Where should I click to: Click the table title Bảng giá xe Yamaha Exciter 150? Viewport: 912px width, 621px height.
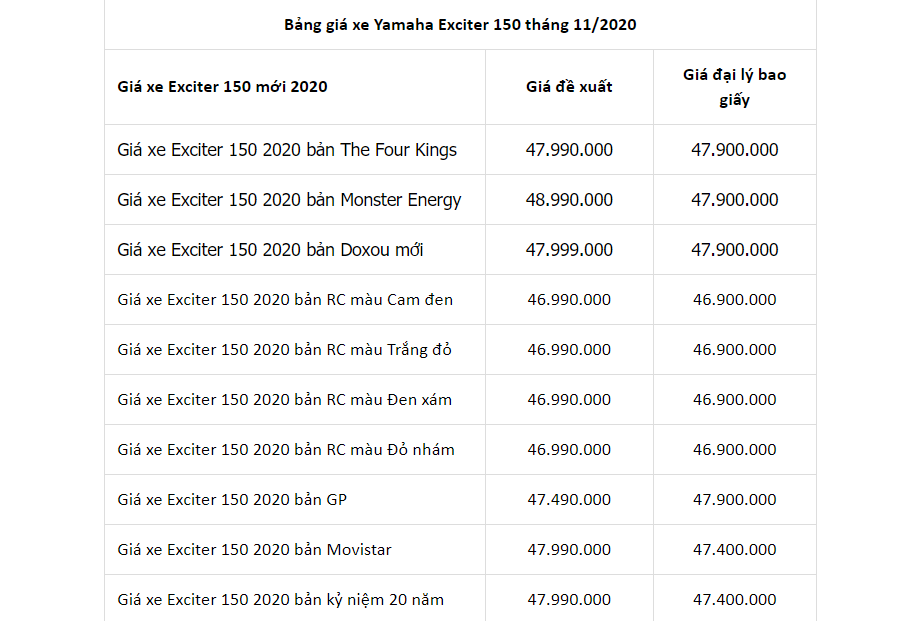tap(460, 25)
